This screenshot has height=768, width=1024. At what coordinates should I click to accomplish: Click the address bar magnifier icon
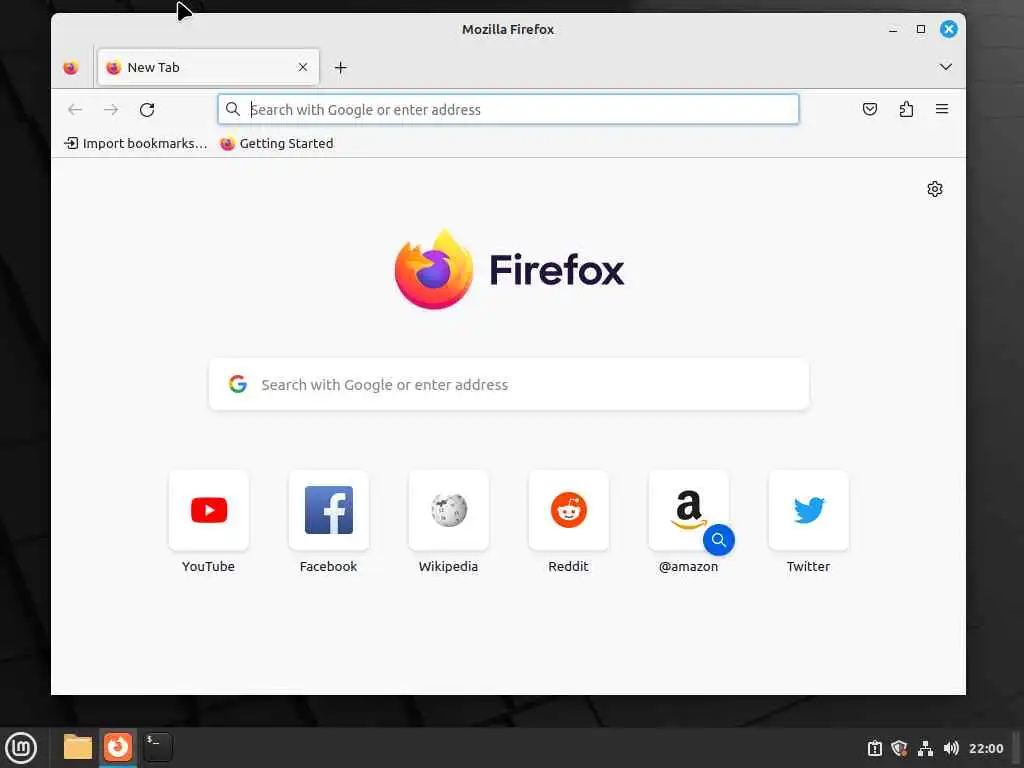point(232,109)
